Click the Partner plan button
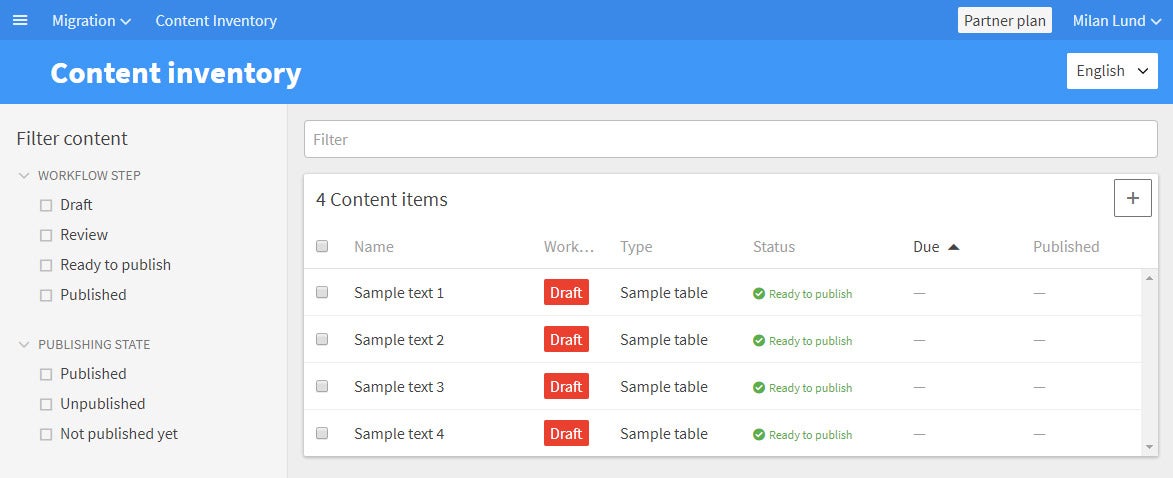 pos(1005,20)
